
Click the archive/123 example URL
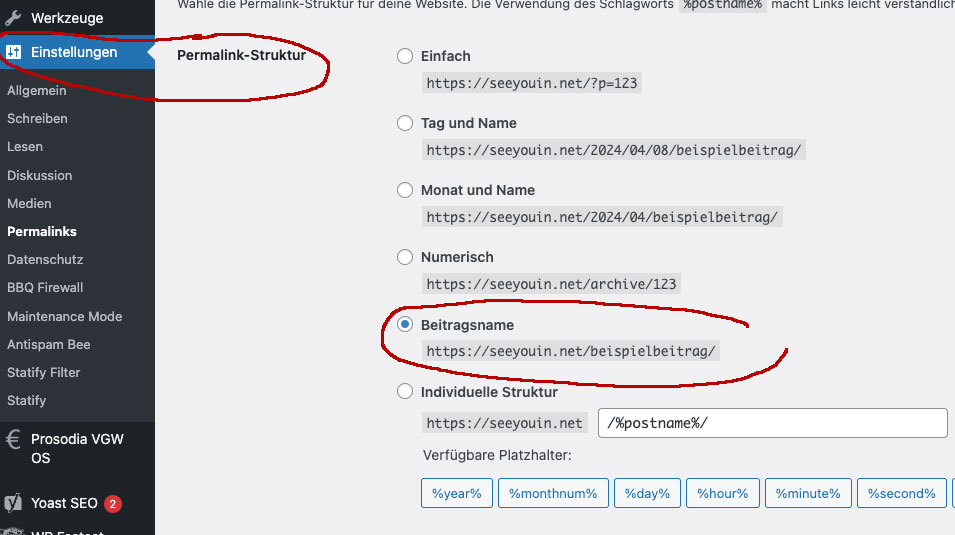click(x=551, y=284)
